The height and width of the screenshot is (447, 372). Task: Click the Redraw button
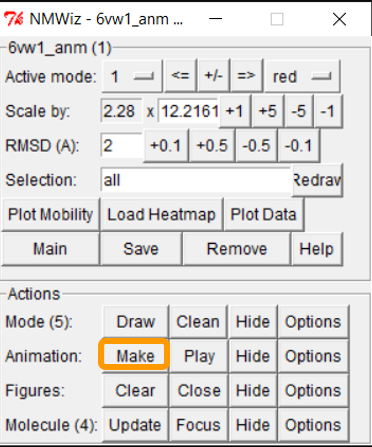317,180
